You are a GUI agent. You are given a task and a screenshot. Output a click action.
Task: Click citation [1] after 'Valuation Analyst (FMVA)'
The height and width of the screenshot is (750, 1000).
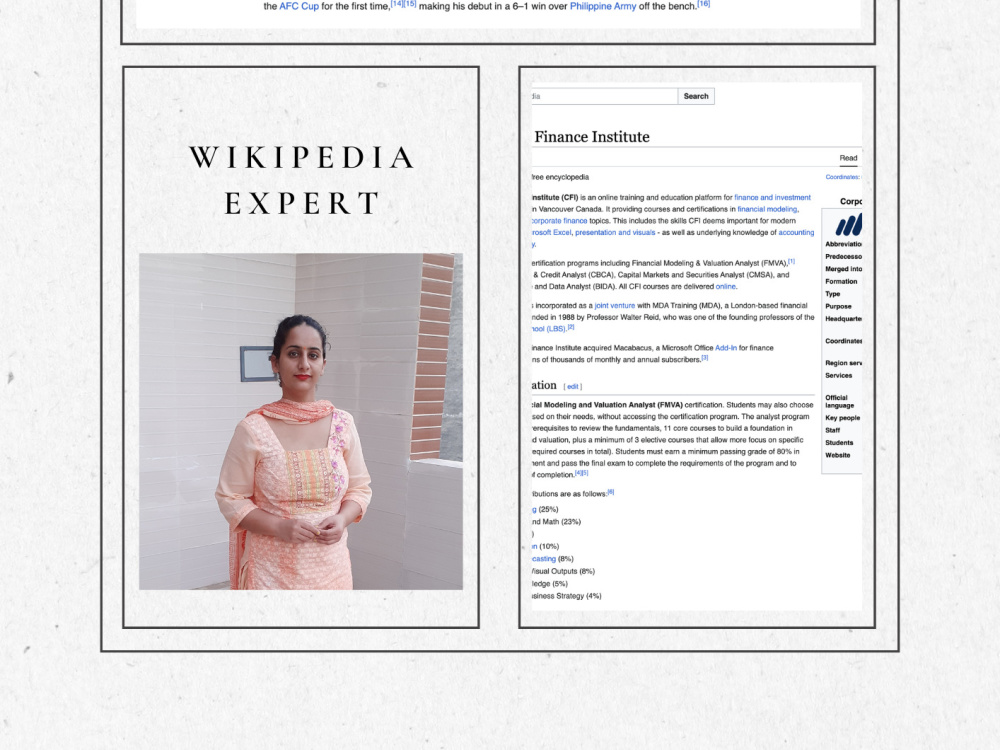tap(791, 261)
